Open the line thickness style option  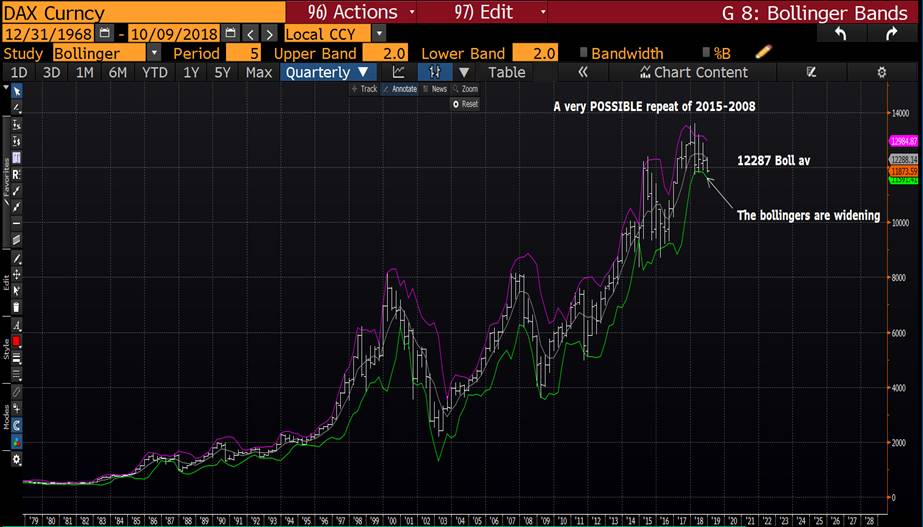click(x=16, y=358)
